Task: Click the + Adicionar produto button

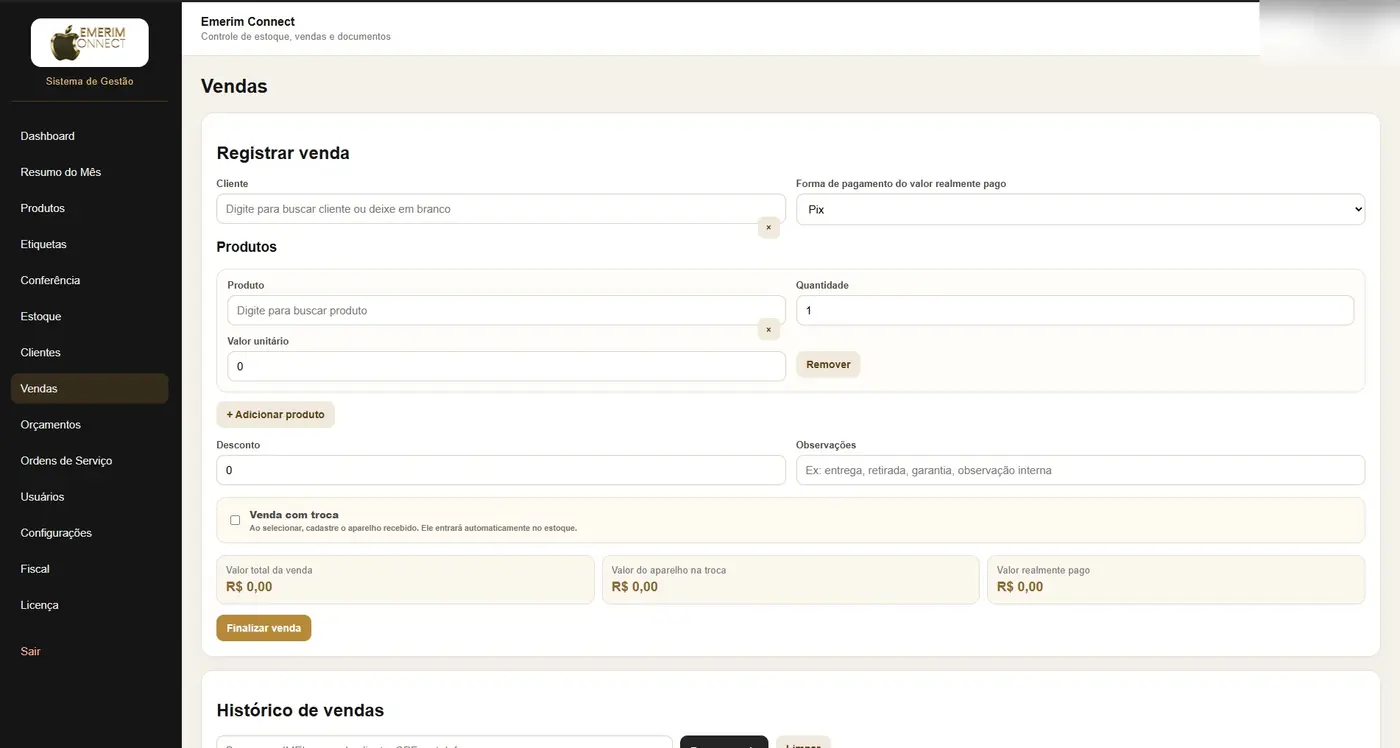Action: pos(275,414)
